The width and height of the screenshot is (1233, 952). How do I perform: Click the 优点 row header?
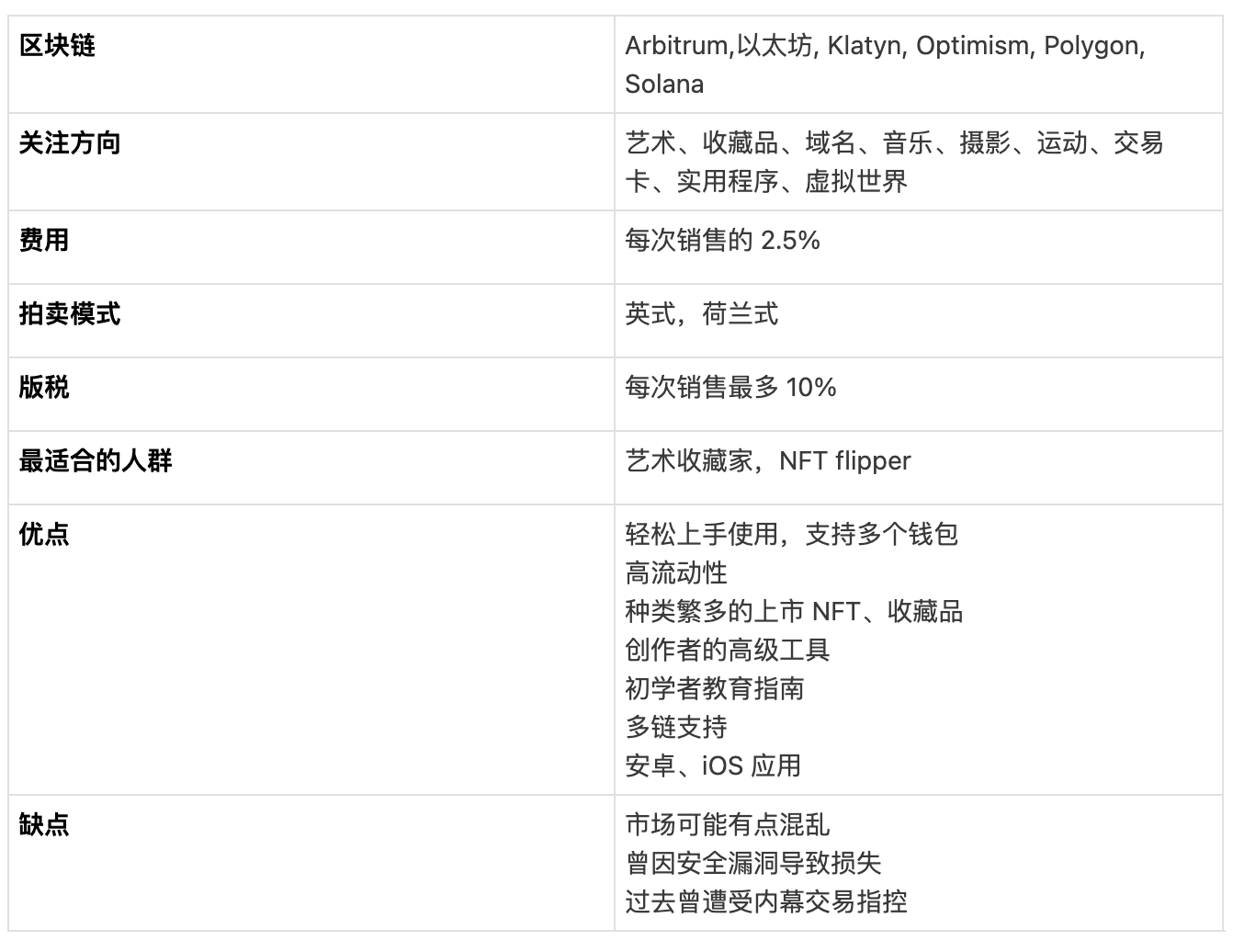tap(44, 535)
